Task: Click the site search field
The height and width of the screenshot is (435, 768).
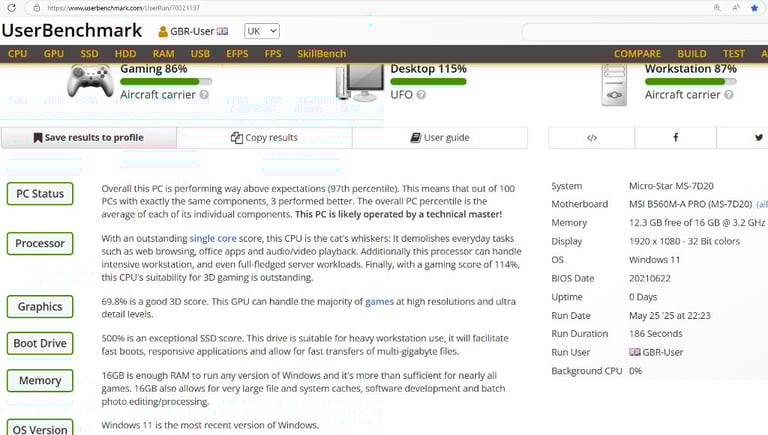Action: click(645, 32)
